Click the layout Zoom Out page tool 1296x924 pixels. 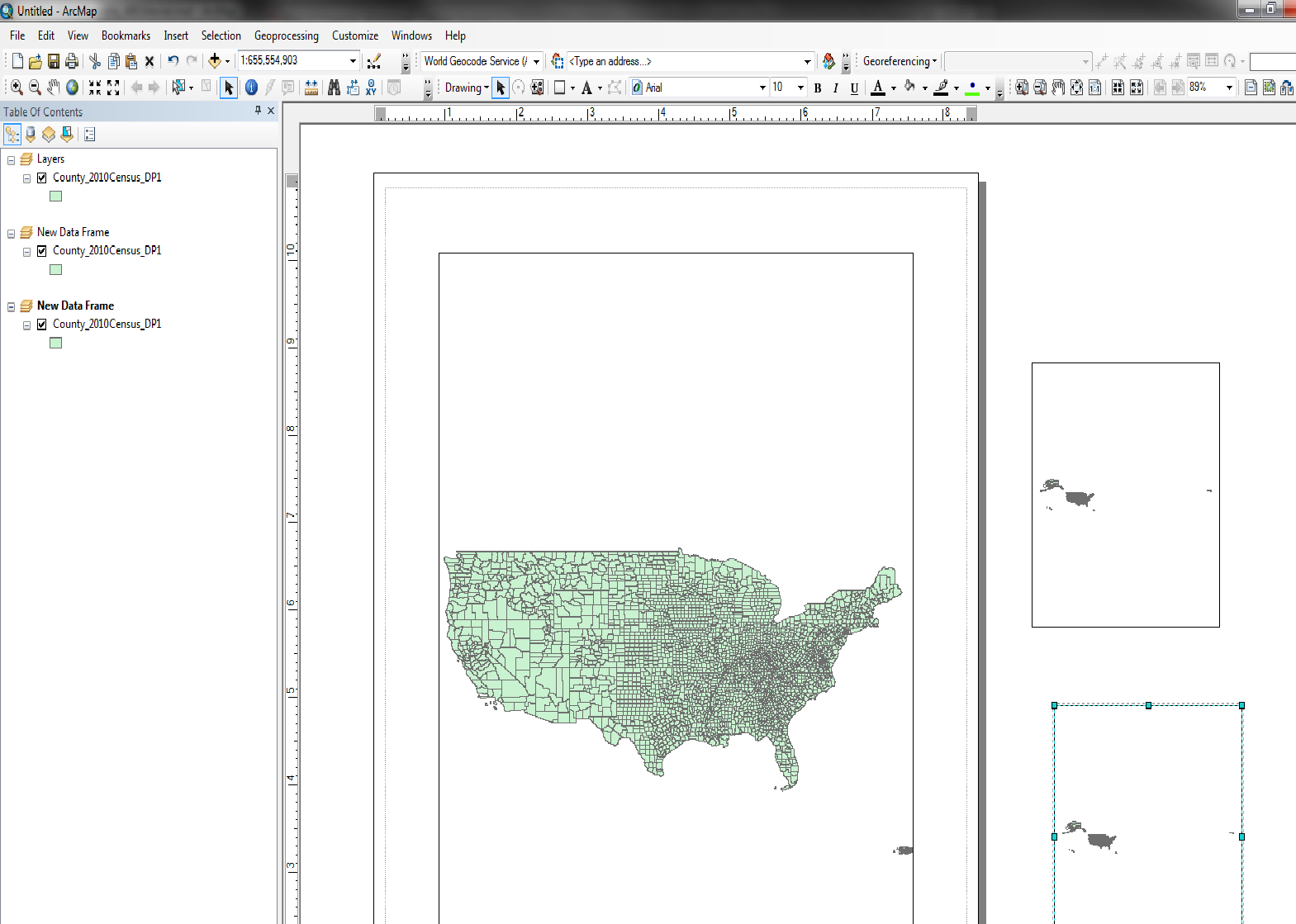point(1040,88)
